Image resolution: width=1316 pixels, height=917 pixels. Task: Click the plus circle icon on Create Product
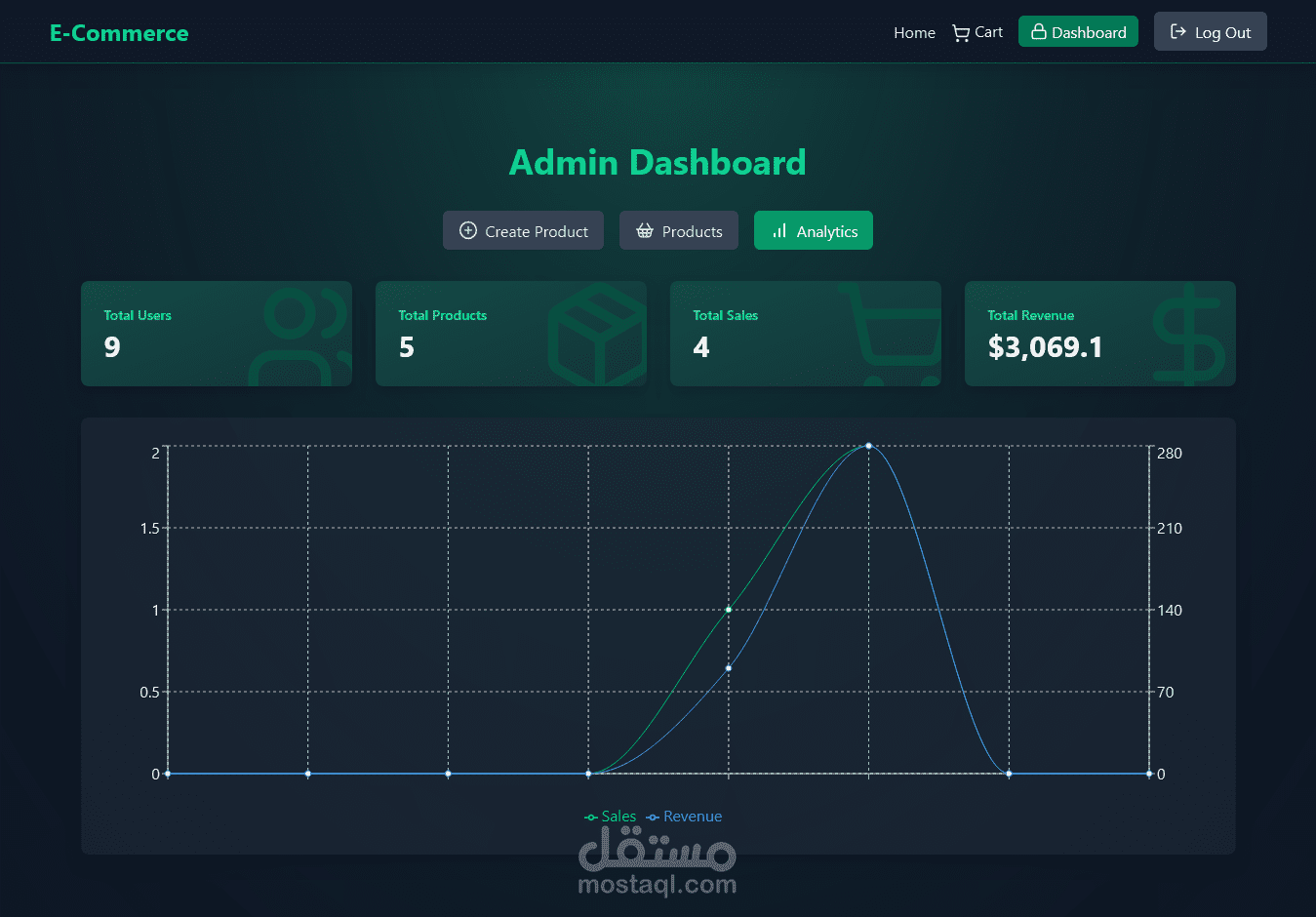click(x=468, y=230)
